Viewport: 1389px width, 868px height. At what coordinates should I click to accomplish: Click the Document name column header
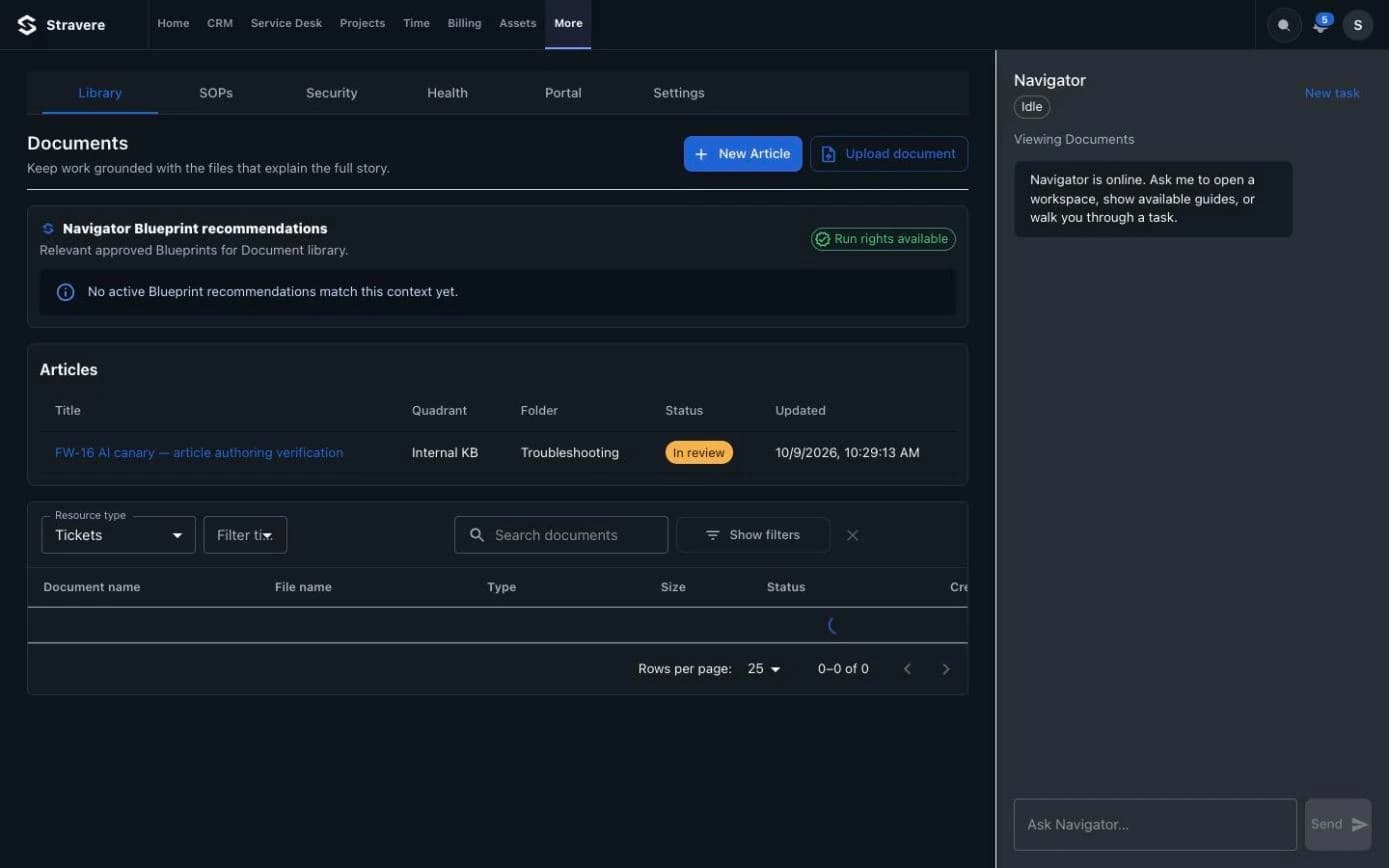click(92, 587)
